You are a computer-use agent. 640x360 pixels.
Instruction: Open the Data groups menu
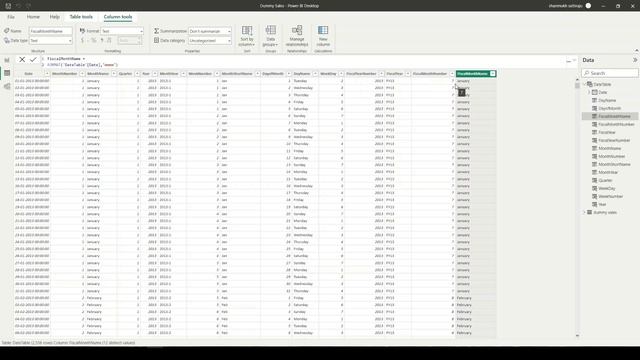(271, 36)
